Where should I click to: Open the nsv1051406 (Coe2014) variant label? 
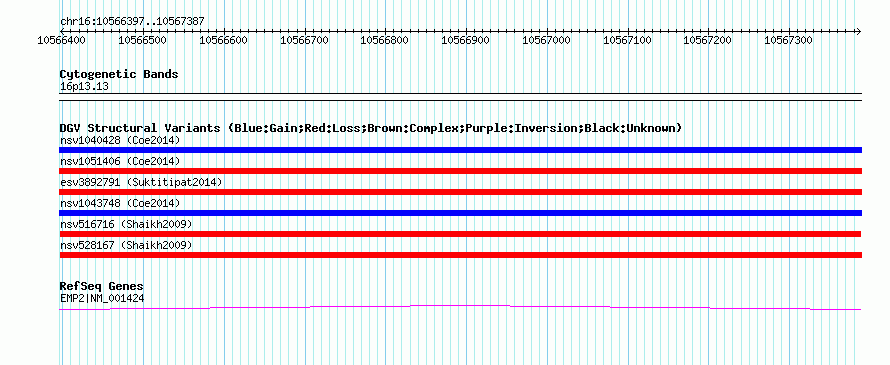tap(120, 161)
